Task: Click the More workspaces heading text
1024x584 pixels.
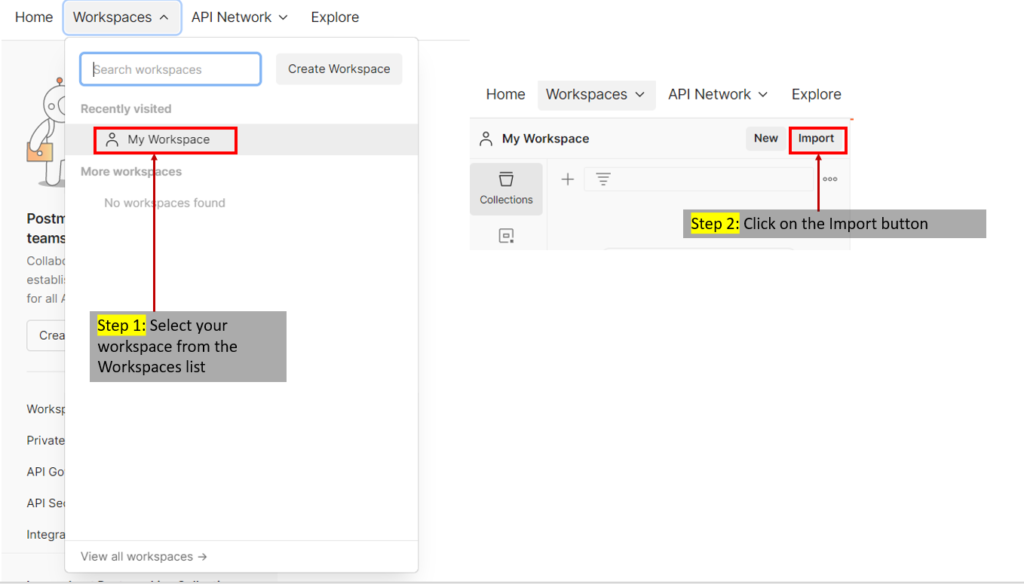Action: coord(131,172)
